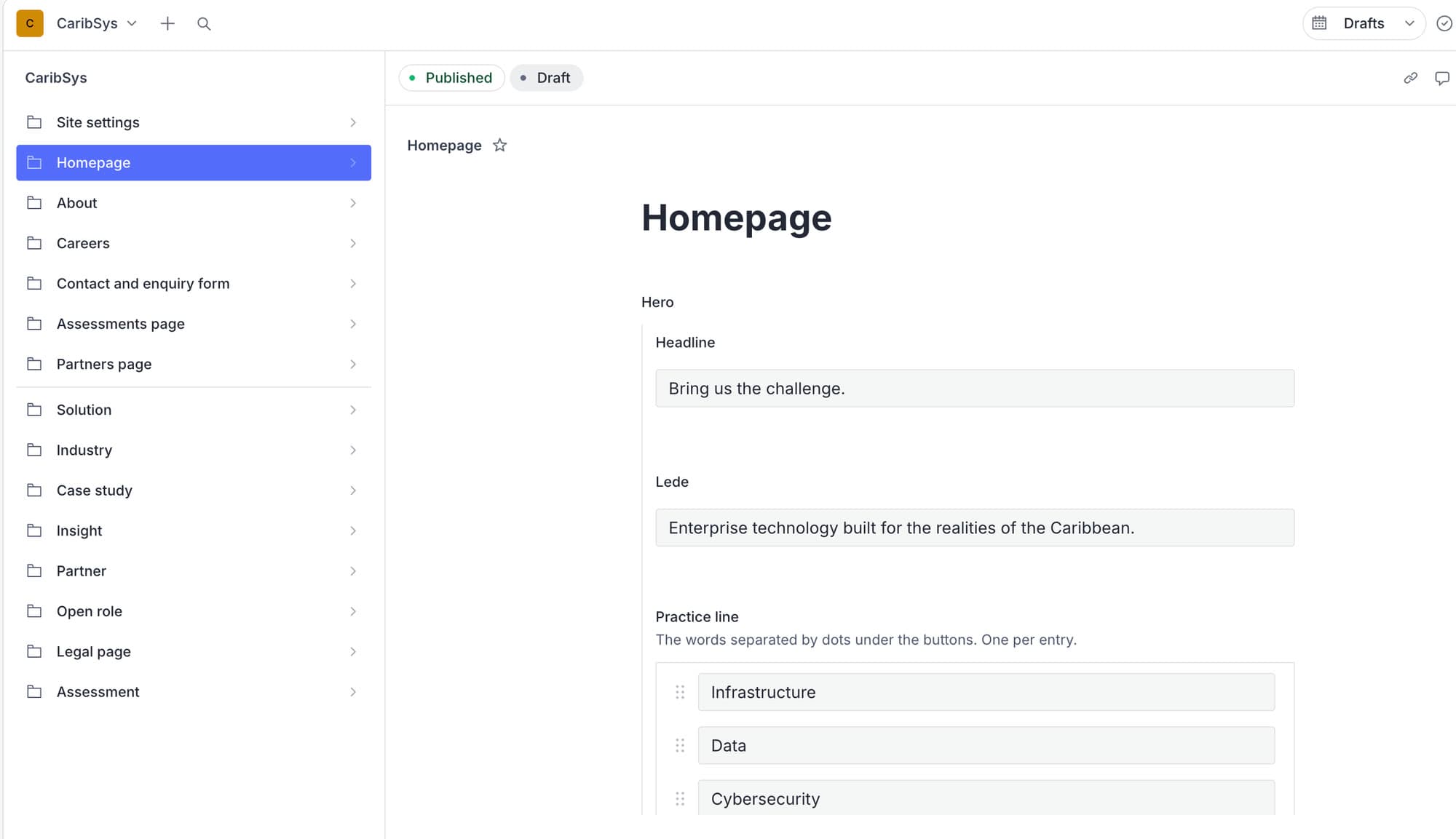The image size is (1456, 839).
Task: Click the folder icon next to Insight
Action: (x=34, y=530)
